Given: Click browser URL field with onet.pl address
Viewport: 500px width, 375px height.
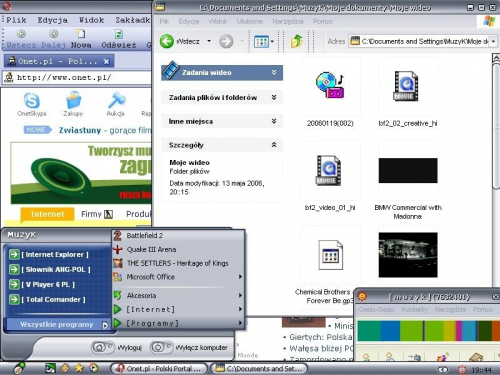Looking at the screenshot, I should pyautogui.click(x=77, y=78).
